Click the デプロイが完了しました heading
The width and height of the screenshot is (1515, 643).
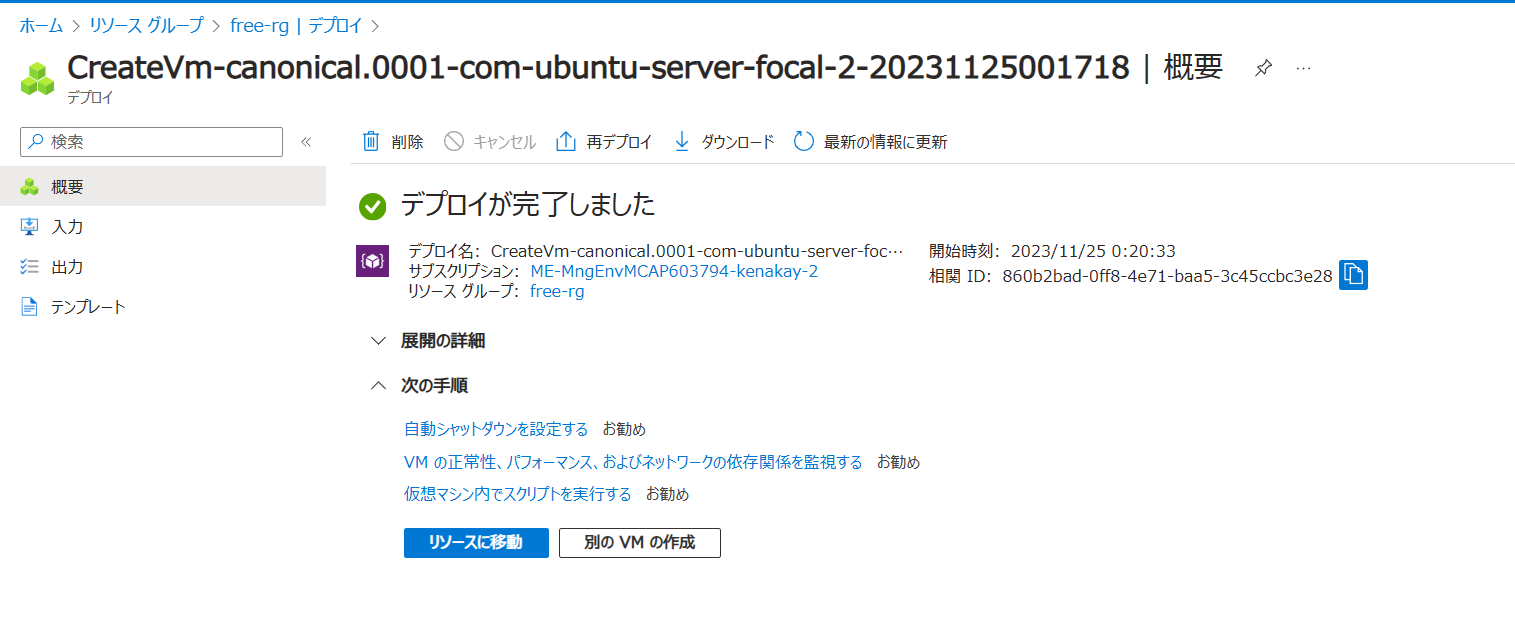click(528, 206)
